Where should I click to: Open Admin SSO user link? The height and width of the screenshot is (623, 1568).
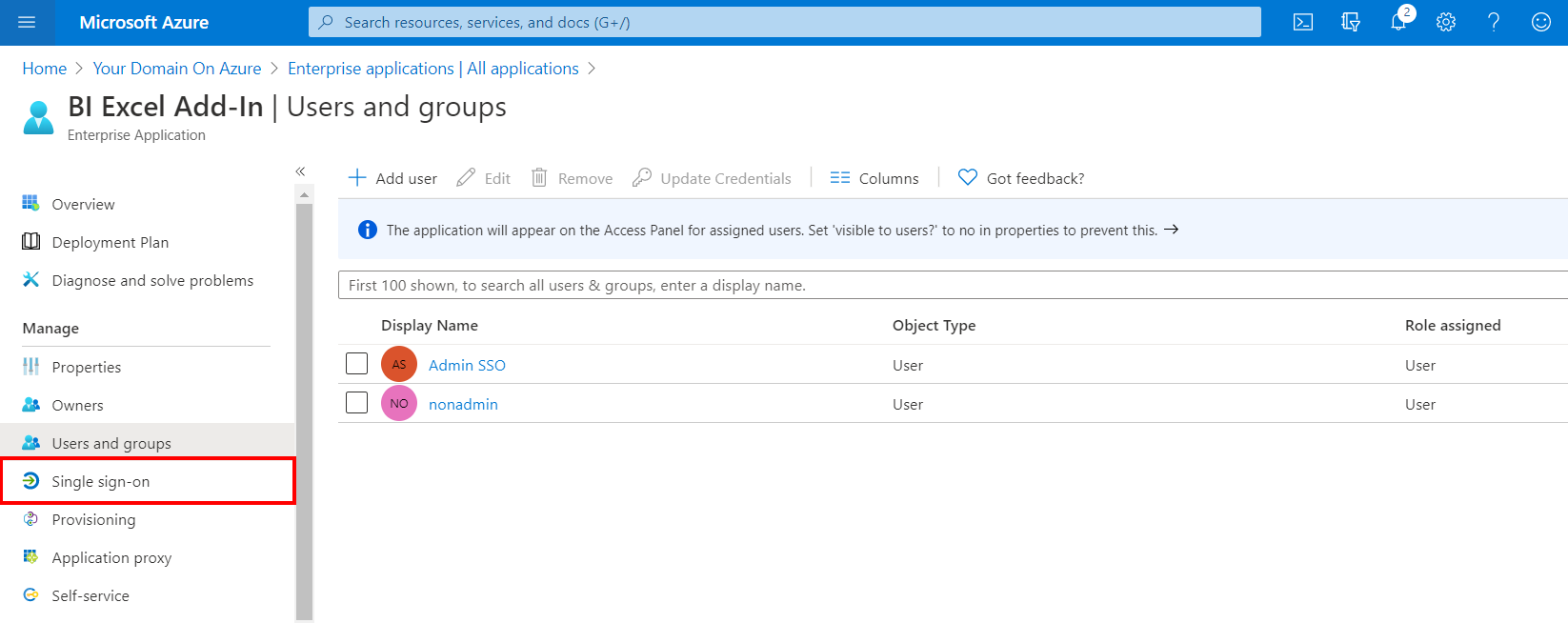point(467,365)
